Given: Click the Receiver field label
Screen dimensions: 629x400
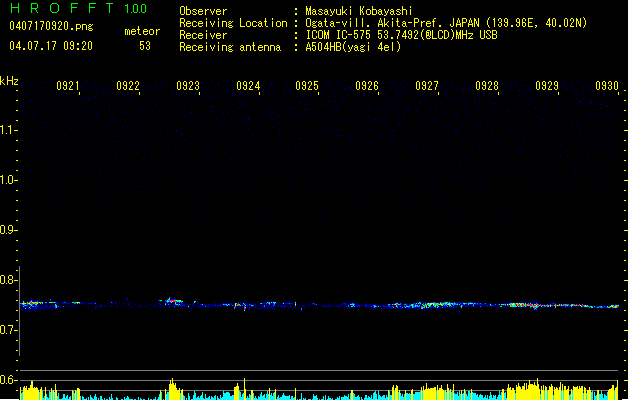Looking at the screenshot, I should [x=203, y=35].
